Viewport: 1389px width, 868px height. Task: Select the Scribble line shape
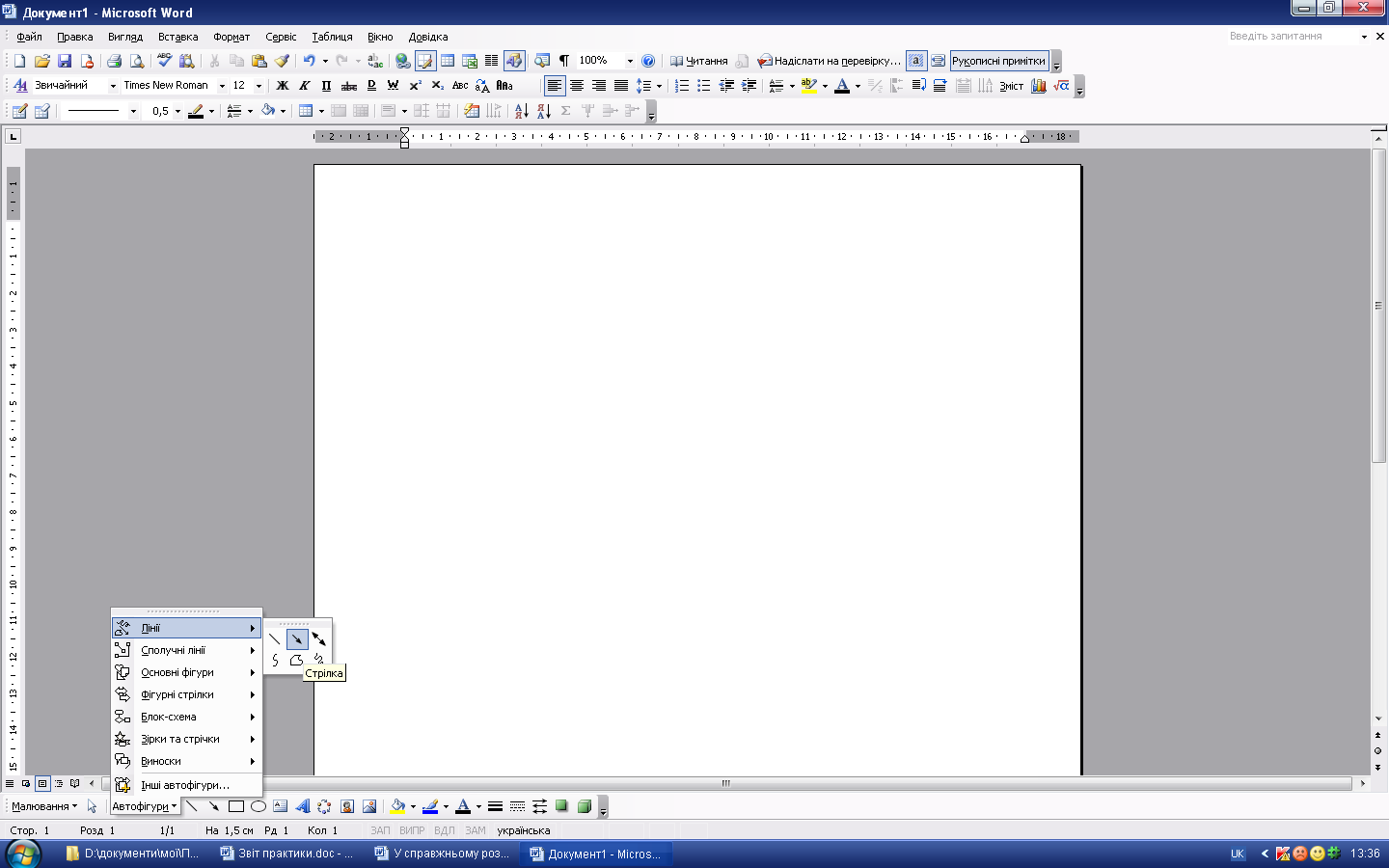click(x=318, y=660)
